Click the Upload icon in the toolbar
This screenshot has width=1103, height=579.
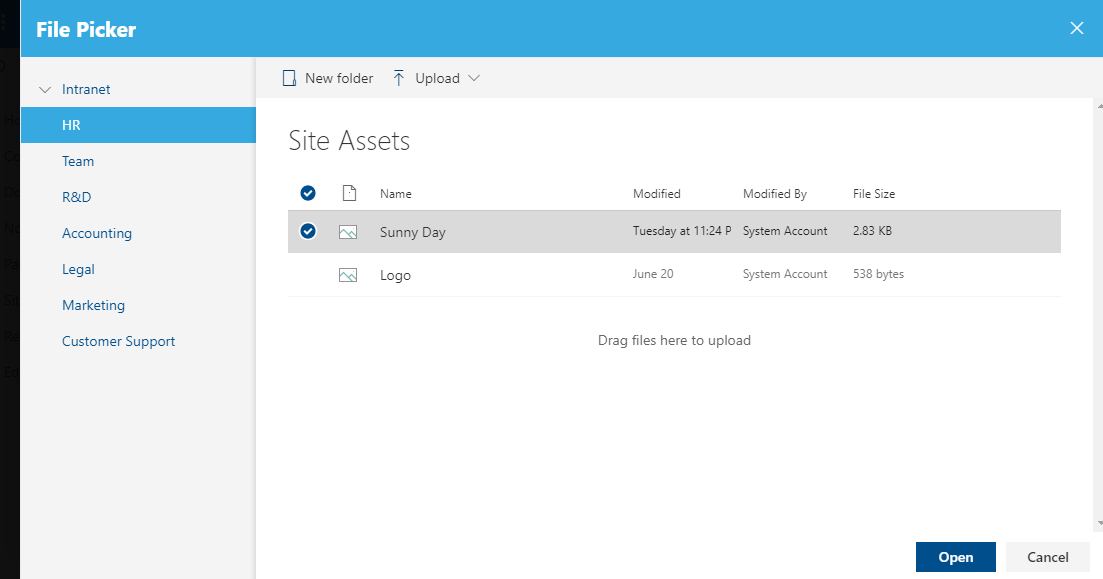tap(398, 77)
